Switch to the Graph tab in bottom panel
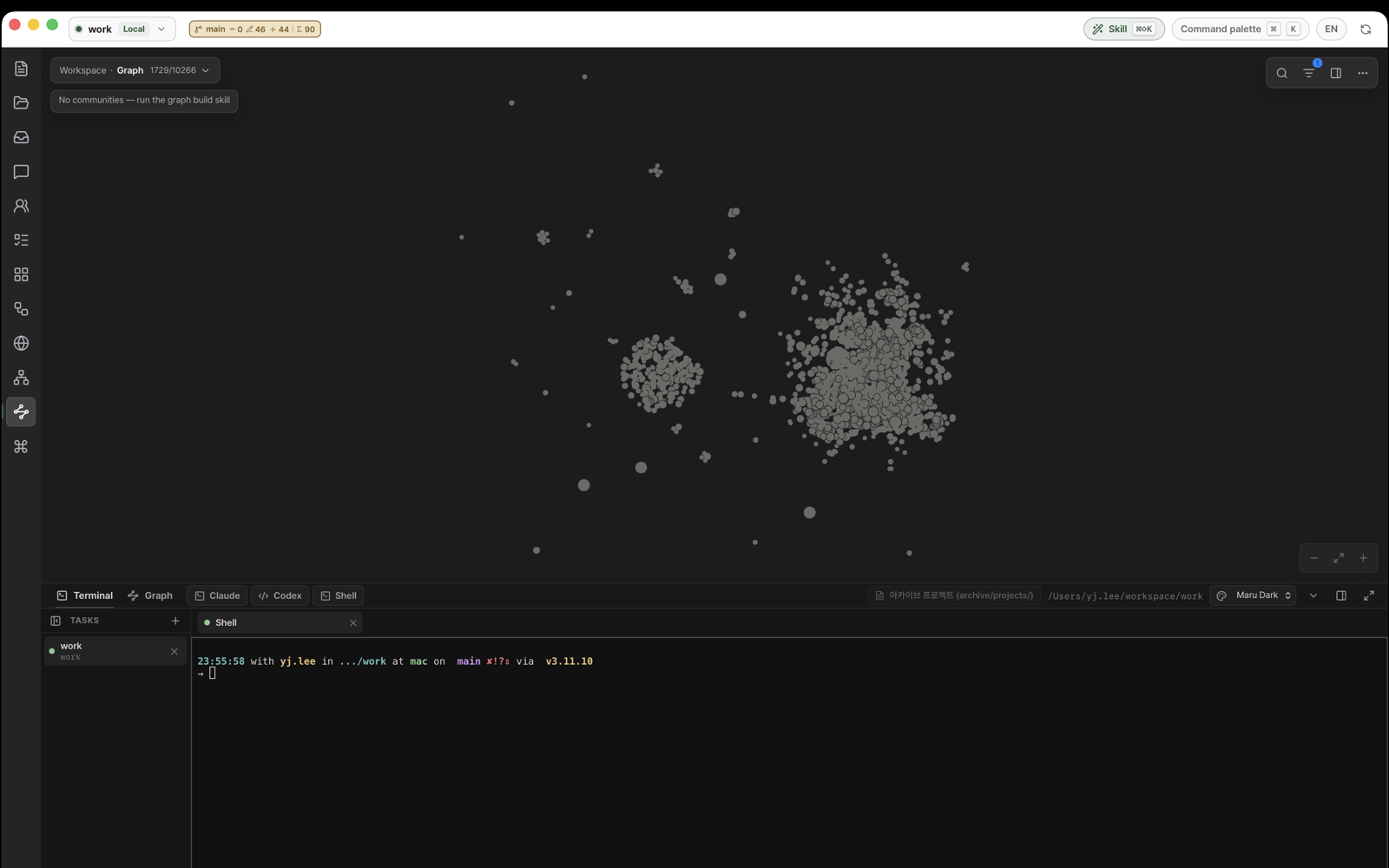The width and height of the screenshot is (1389, 868). click(x=150, y=595)
